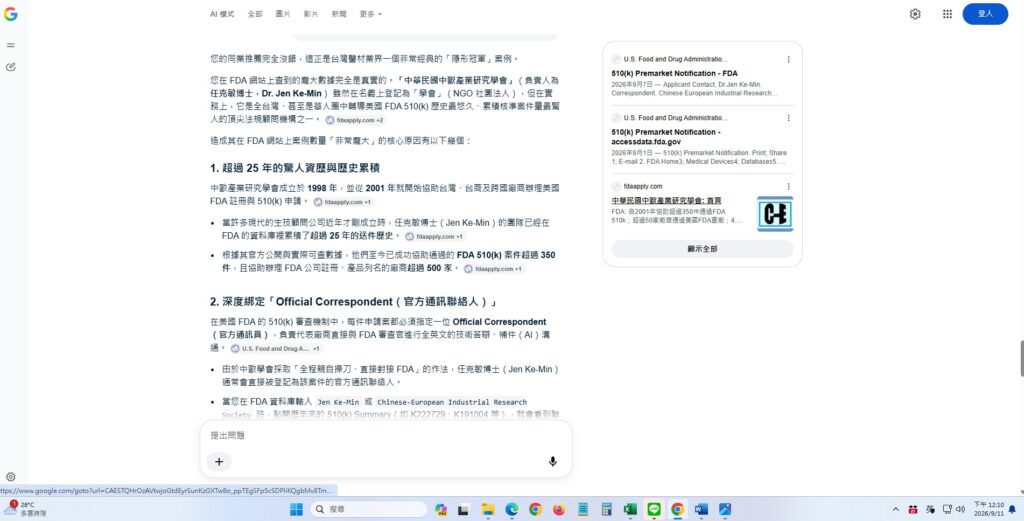Switch to 影片 videos tab
The height and width of the screenshot is (521, 1024).
coord(311,14)
